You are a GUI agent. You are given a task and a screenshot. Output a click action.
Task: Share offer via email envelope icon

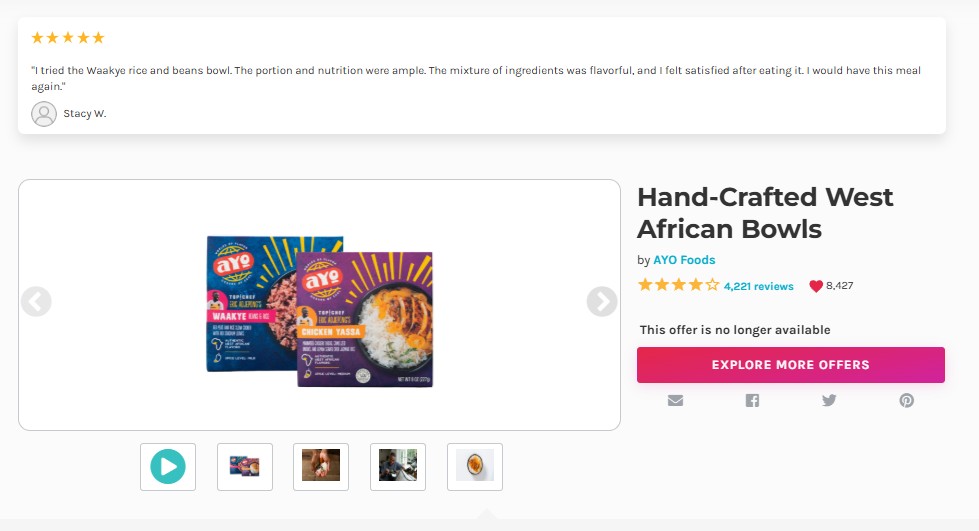[675, 400]
